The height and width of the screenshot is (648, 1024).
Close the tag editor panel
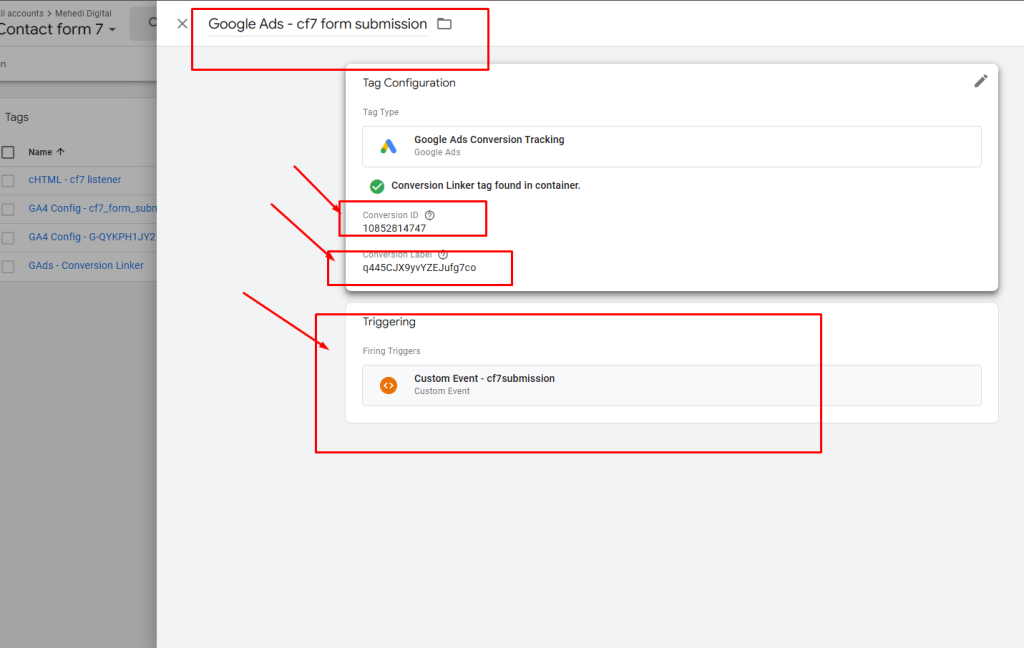click(182, 24)
